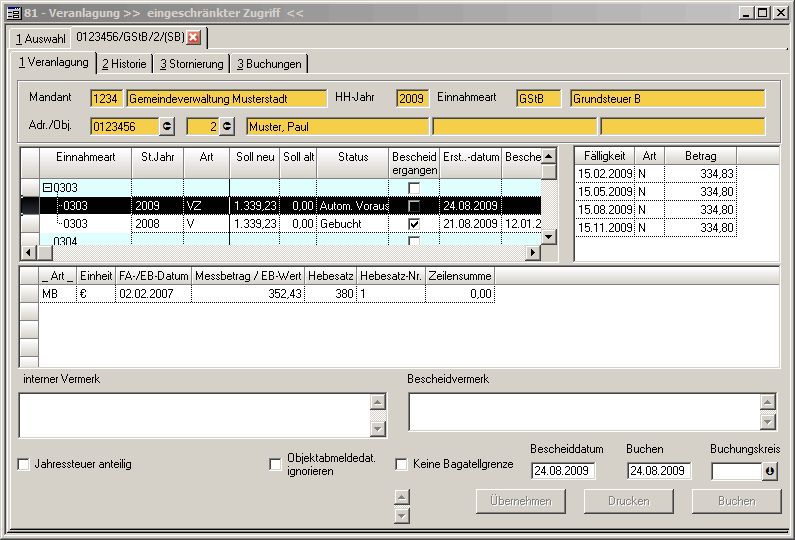Collapse the 0303 tree node
This screenshot has height=540, width=795.
point(47,188)
